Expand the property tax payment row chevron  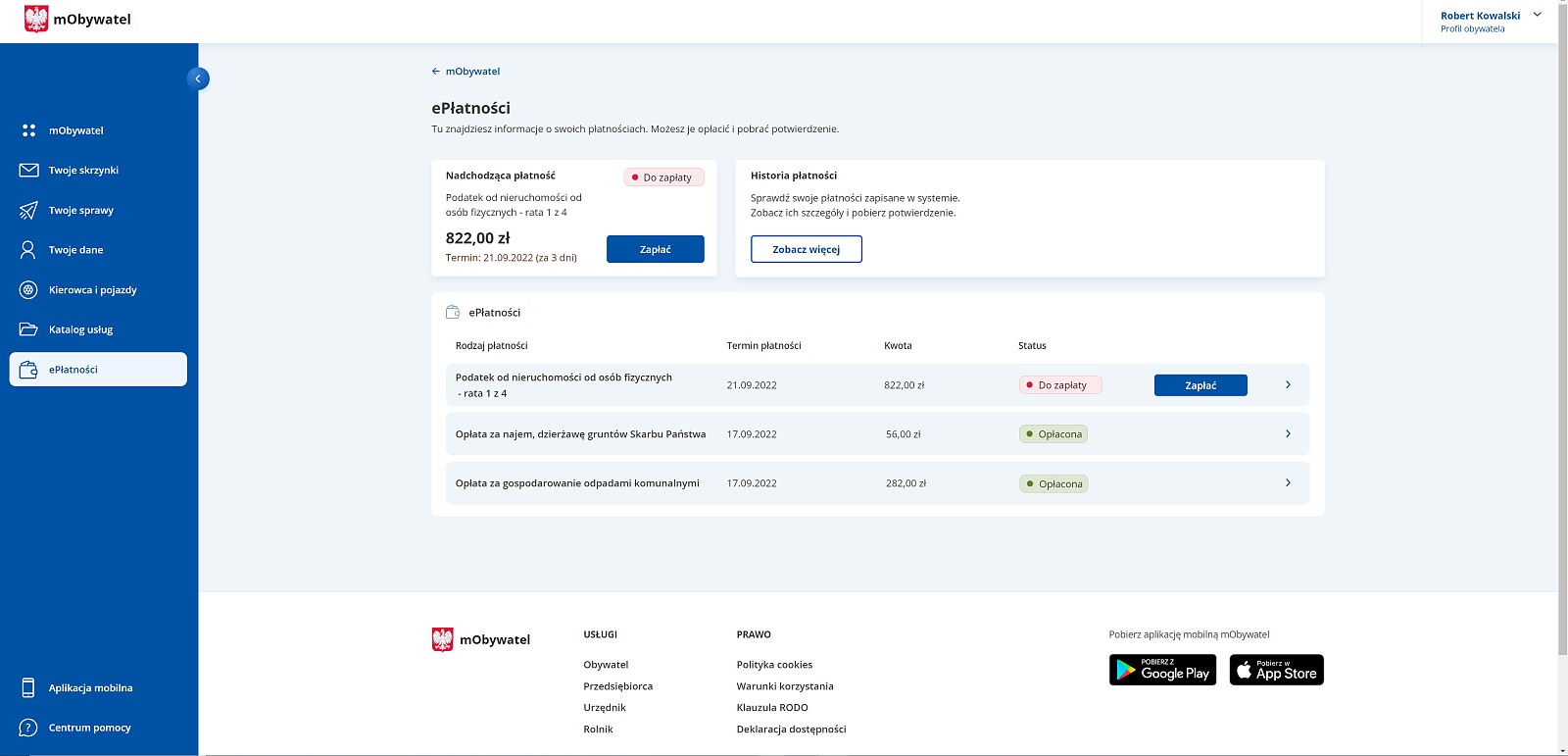tap(1288, 385)
